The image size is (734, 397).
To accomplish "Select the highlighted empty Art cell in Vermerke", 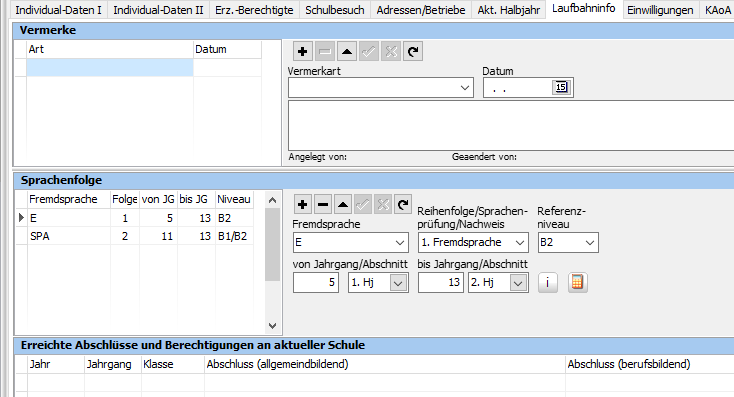I will point(110,68).
